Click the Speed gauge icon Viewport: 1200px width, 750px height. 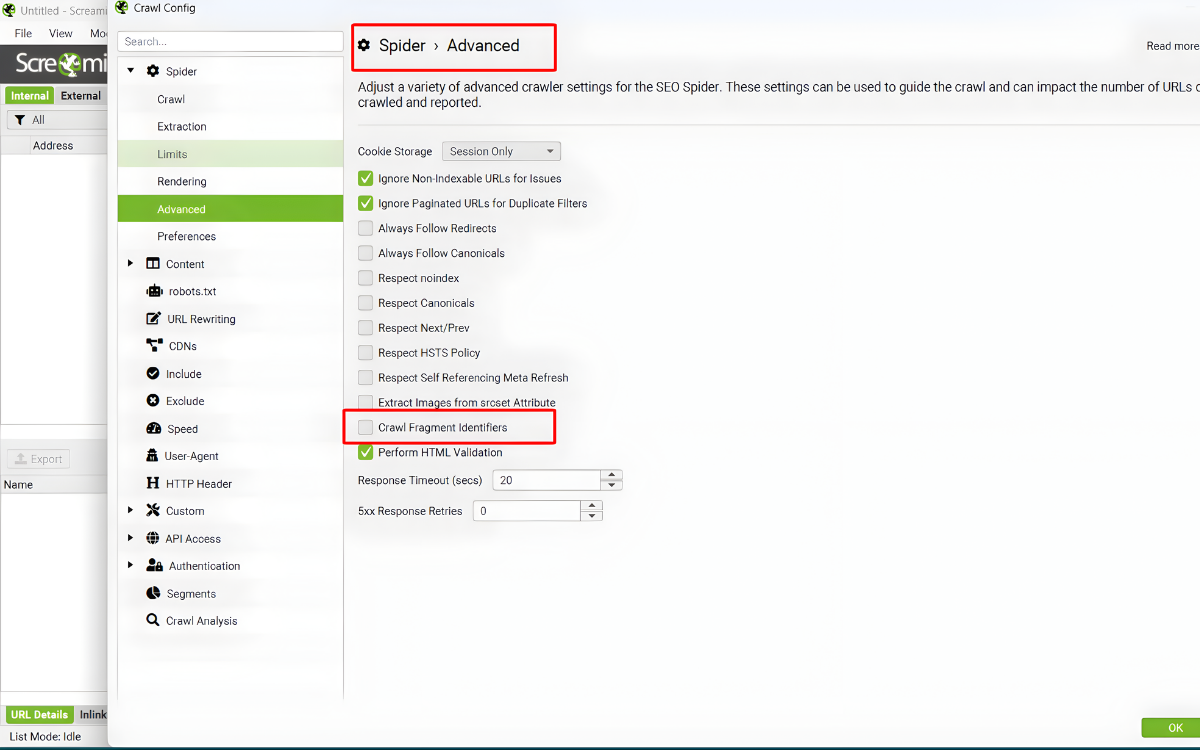pos(153,429)
